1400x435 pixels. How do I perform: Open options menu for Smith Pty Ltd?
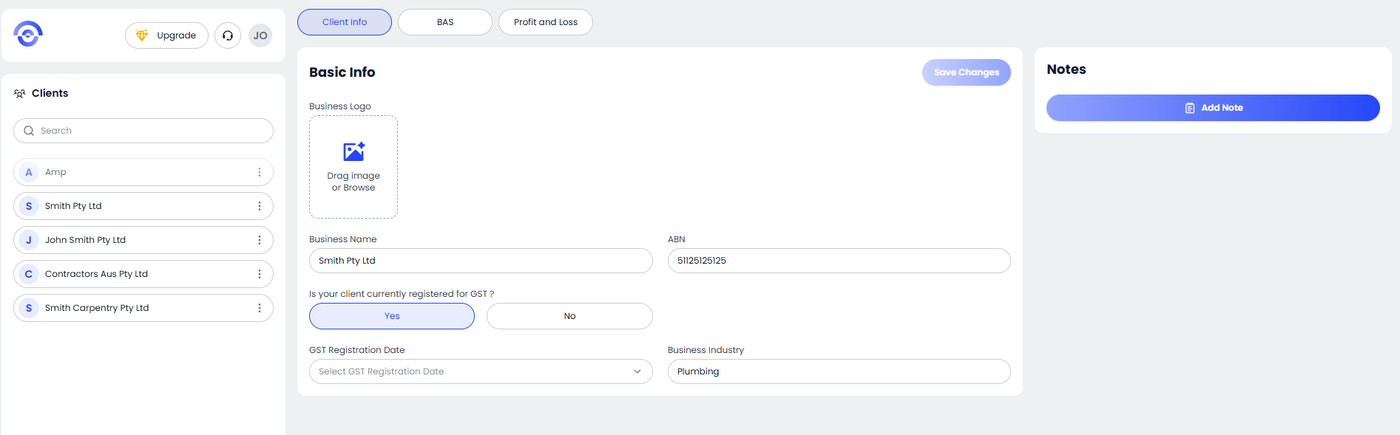(x=259, y=206)
